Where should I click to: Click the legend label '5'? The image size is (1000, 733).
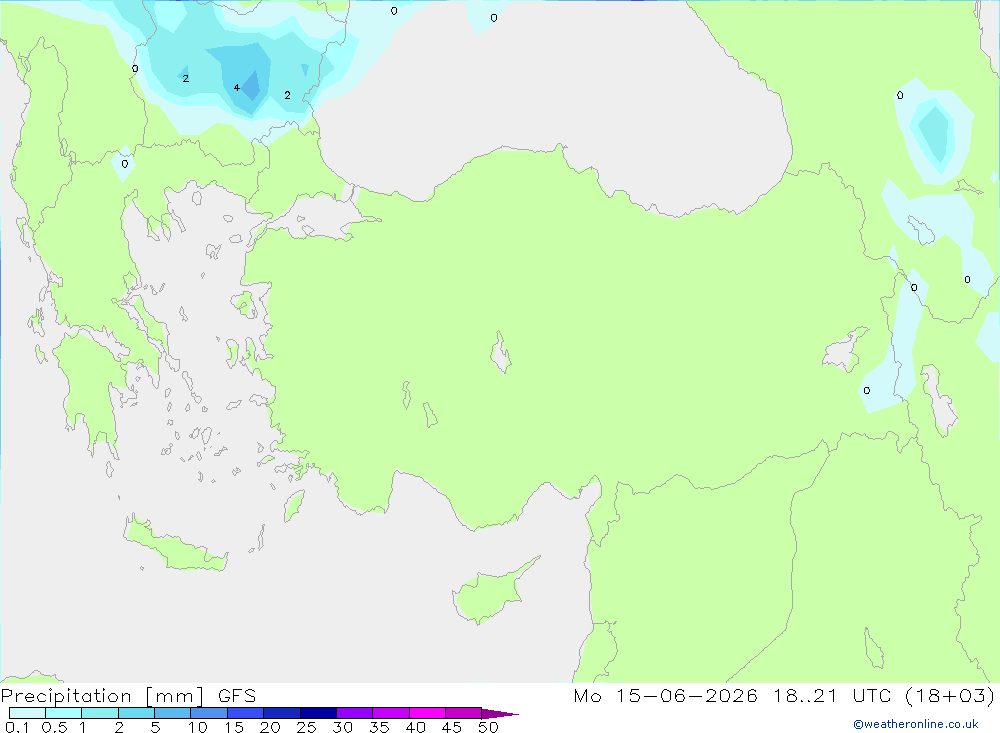click(155, 727)
